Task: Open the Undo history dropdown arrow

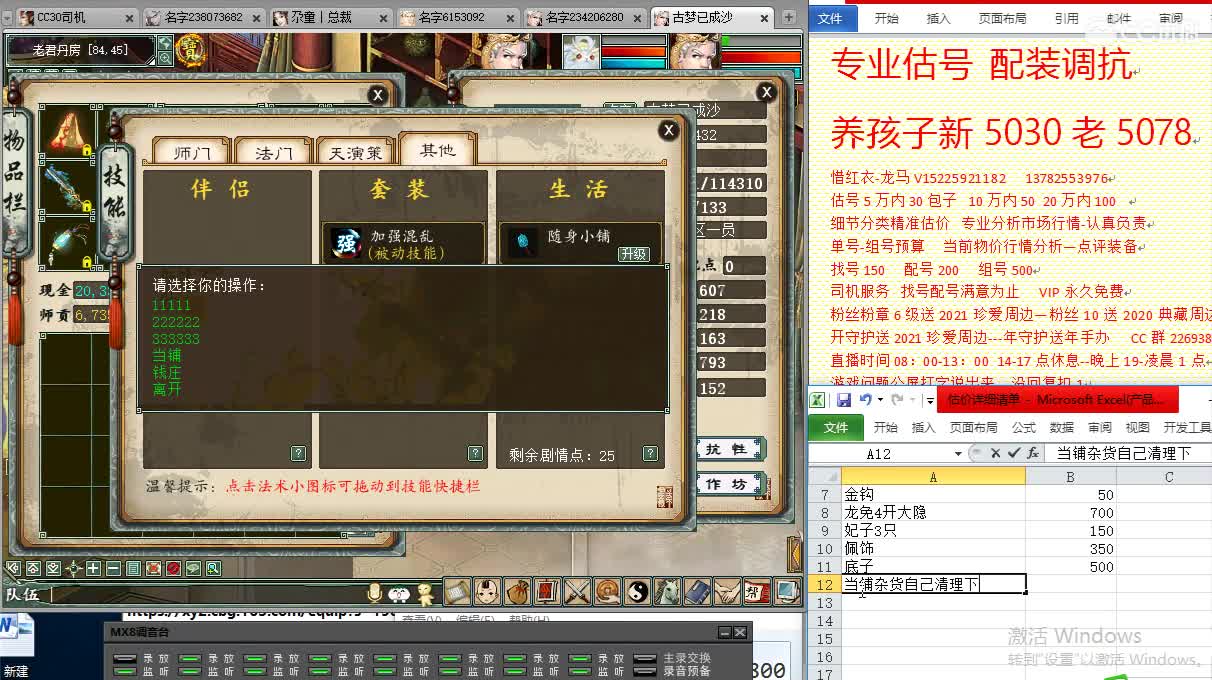Action: click(881, 400)
